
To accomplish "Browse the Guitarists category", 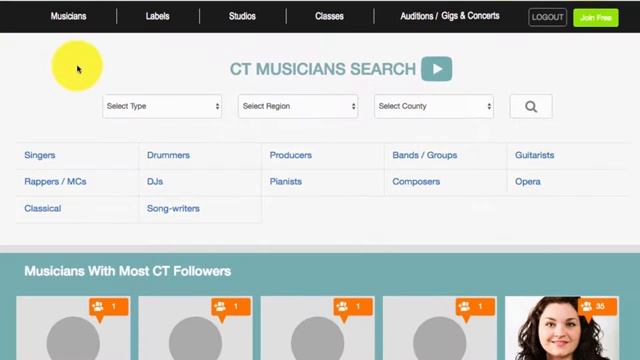I will [534, 155].
